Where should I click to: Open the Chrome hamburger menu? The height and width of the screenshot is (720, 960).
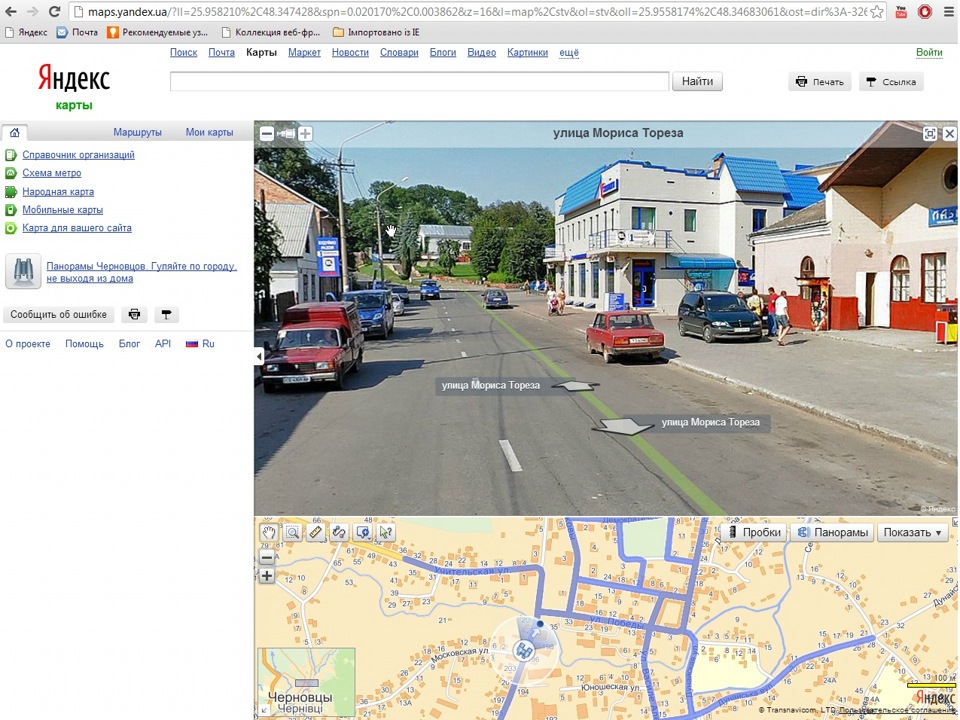click(x=949, y=12)
